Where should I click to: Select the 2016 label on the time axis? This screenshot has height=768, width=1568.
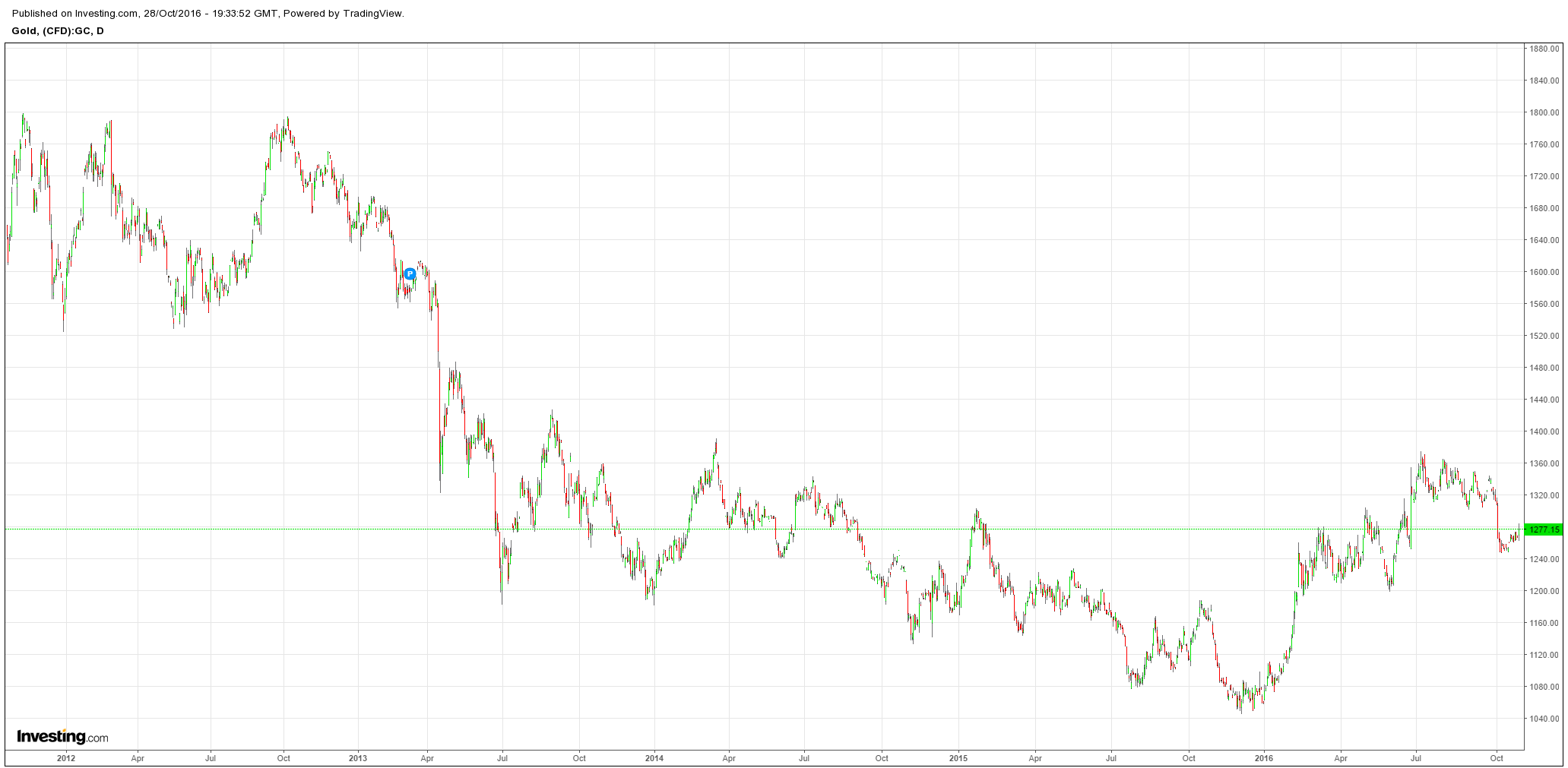tap(1264, 758)
